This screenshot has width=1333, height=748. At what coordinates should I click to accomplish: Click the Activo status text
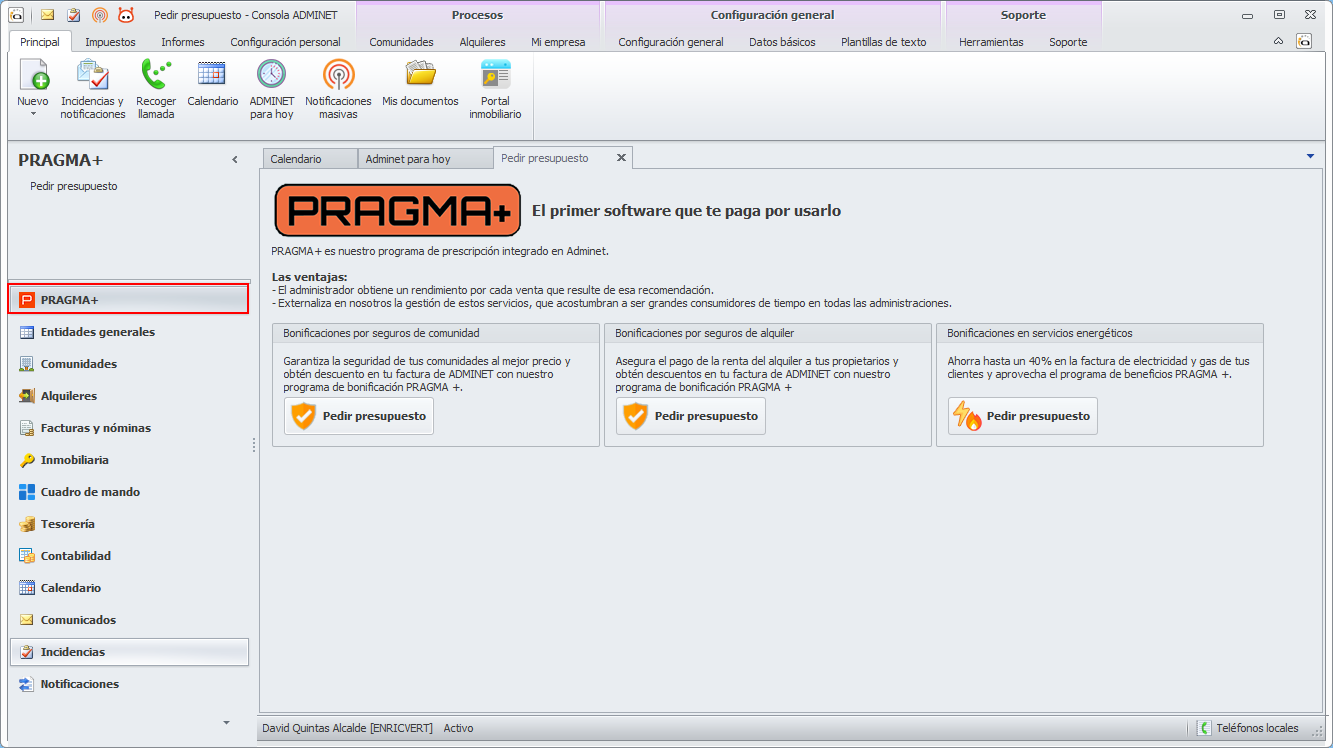[458, 728]
